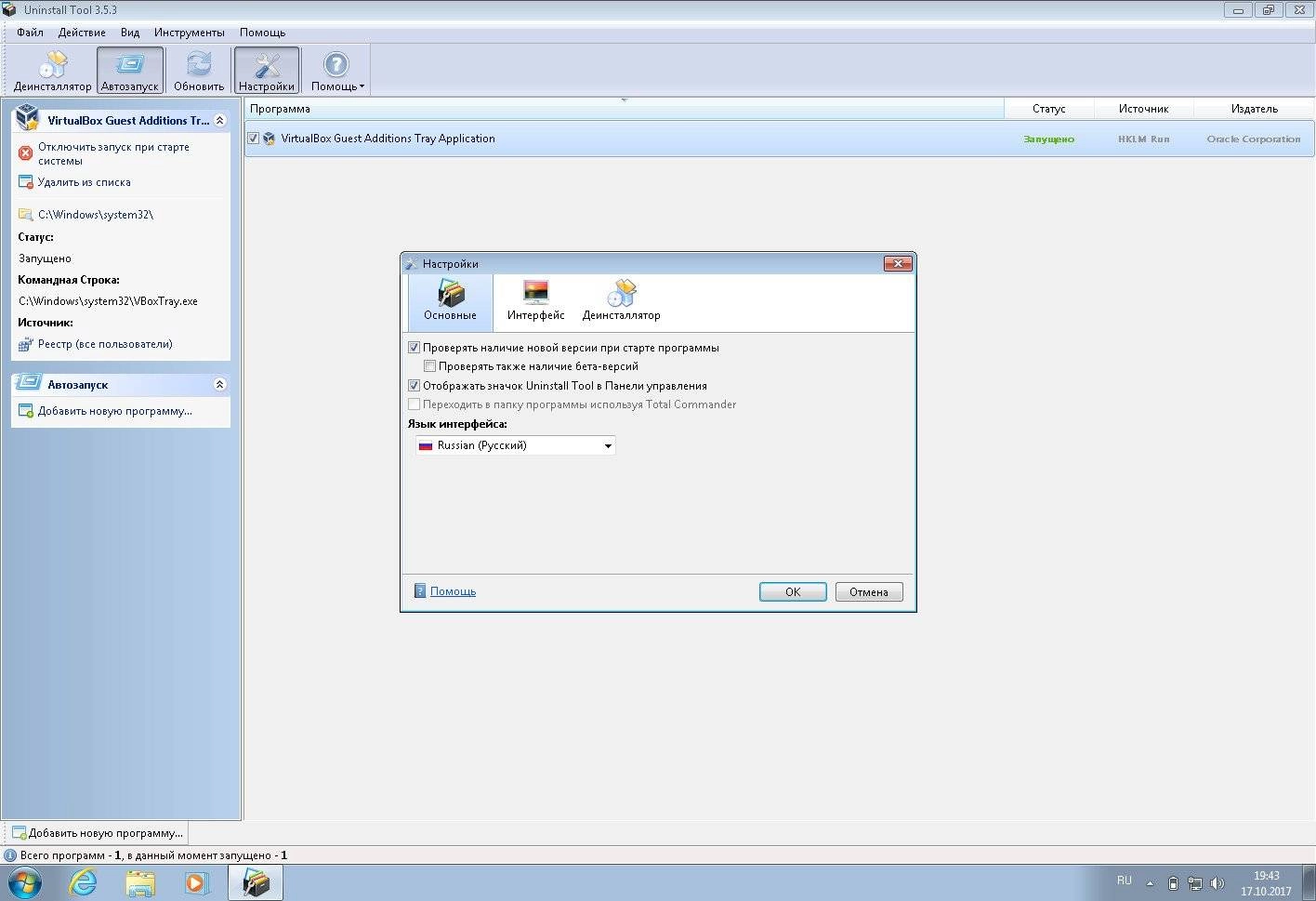This screenshot has height=901, width=1316.
Task: Click the remove-from-list icon in sidebar
Action: click(26, 182)
